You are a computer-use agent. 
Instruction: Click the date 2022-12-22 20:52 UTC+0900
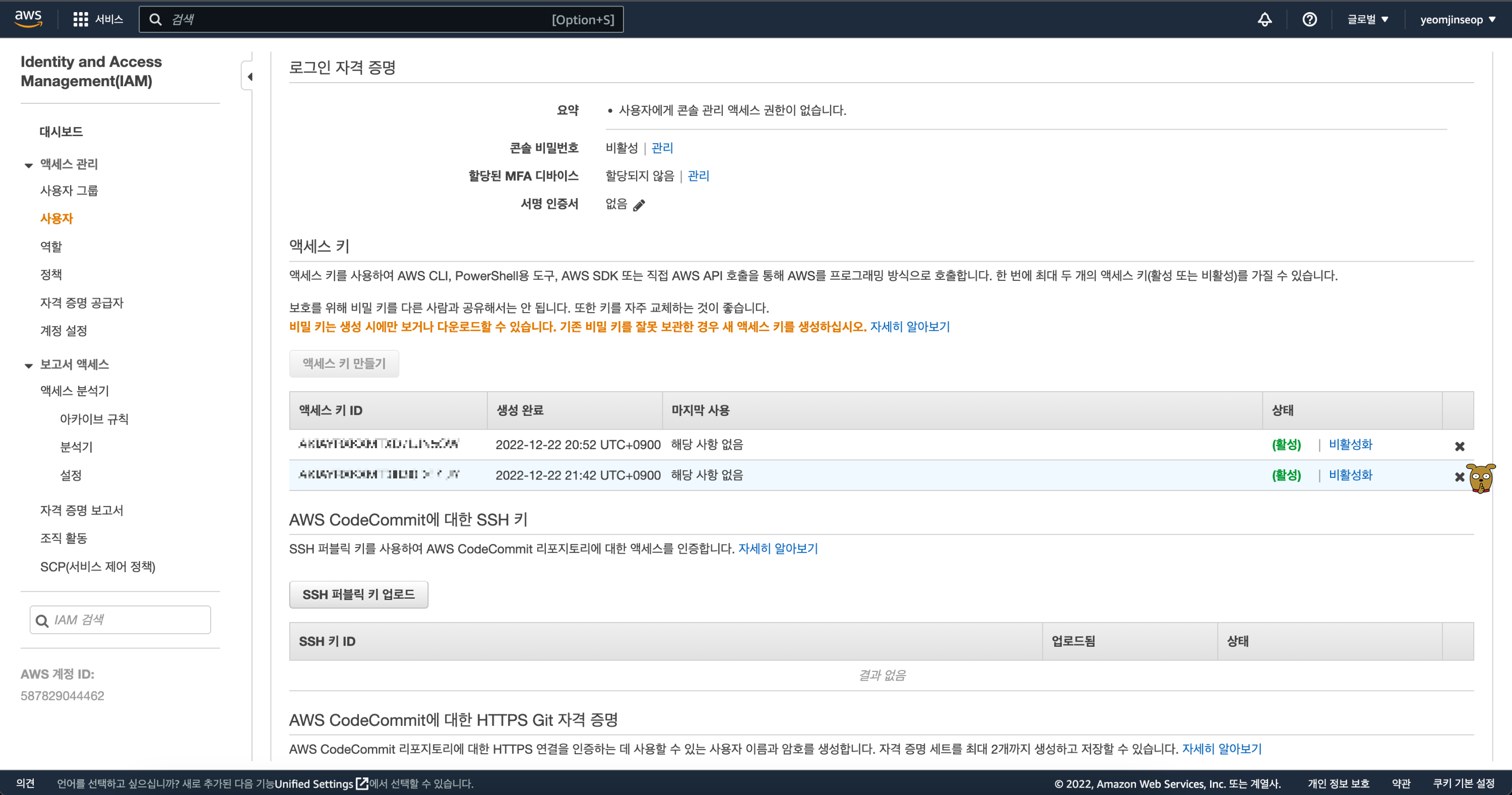578,445
